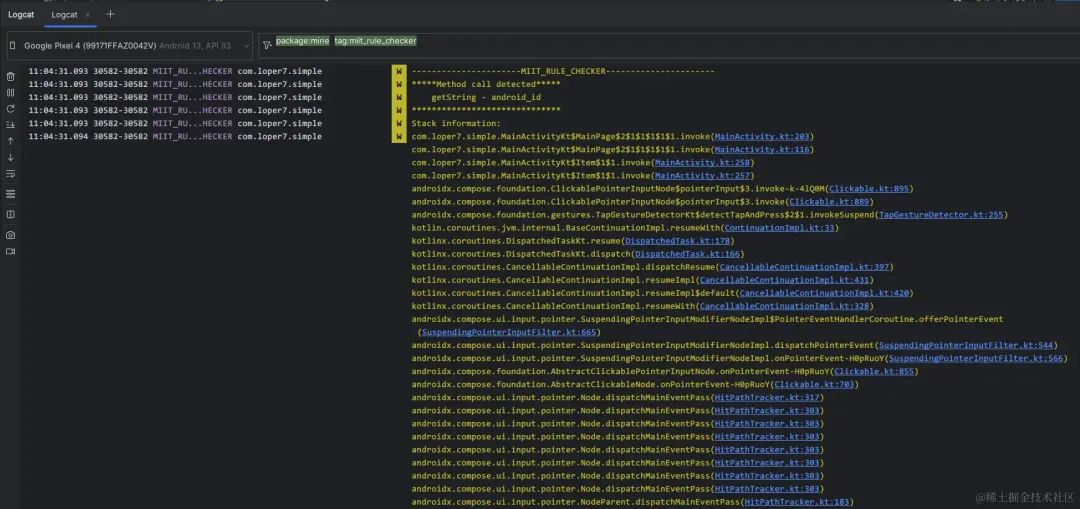Select the BaseContinuationImpl.resumeWith stack line
Screen dimensions: 1080x509
625,228
